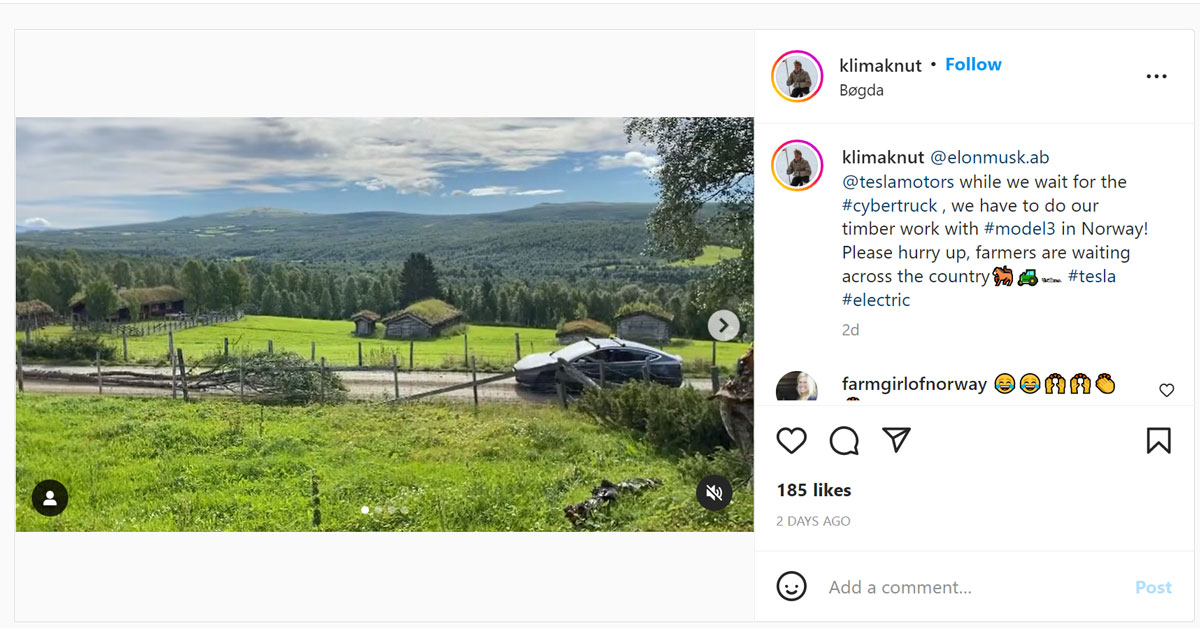1200x628 pixels.
Task: Open farmgirlofnorway's profile avatar
Action: pos(796,389)
